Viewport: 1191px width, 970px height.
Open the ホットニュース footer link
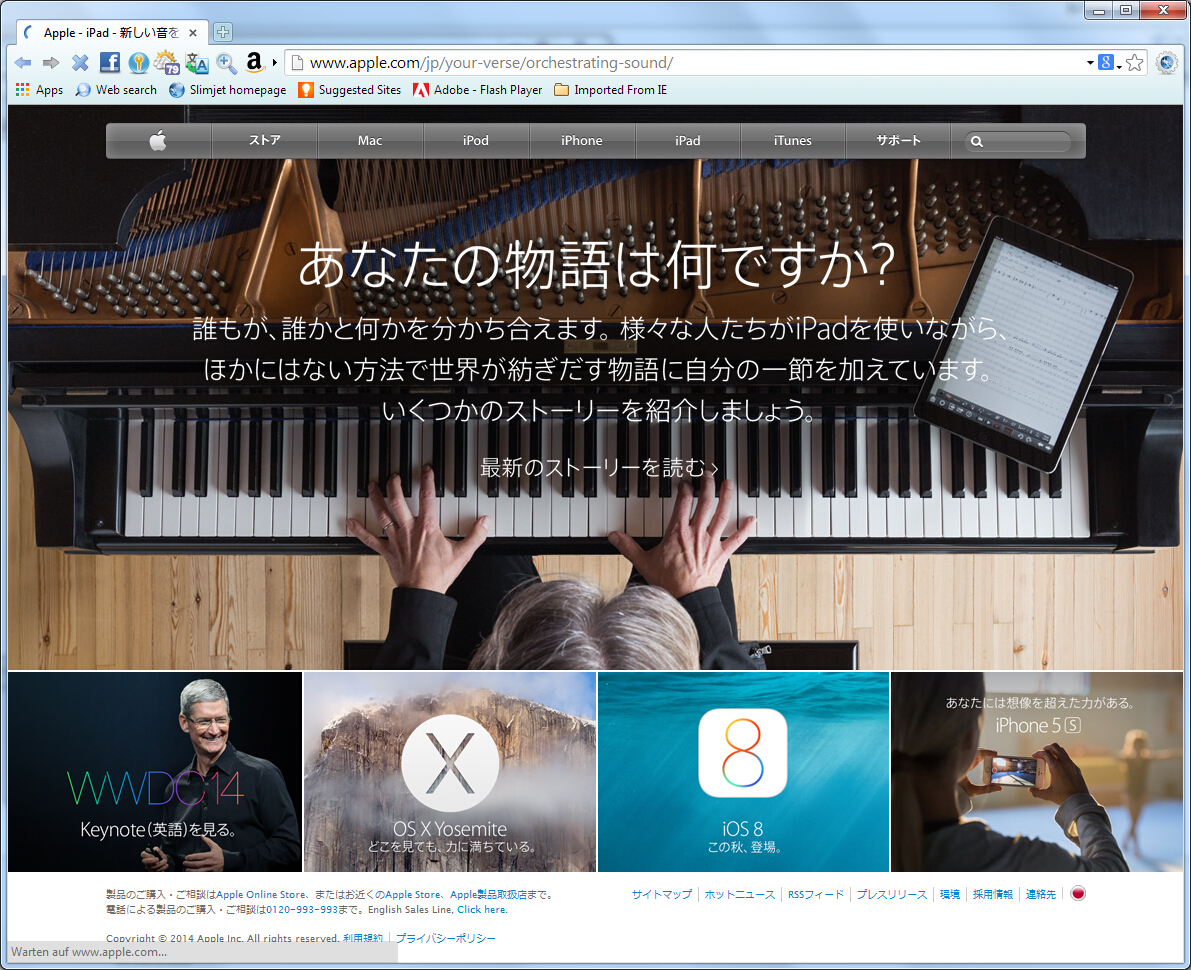coord(740,894)
